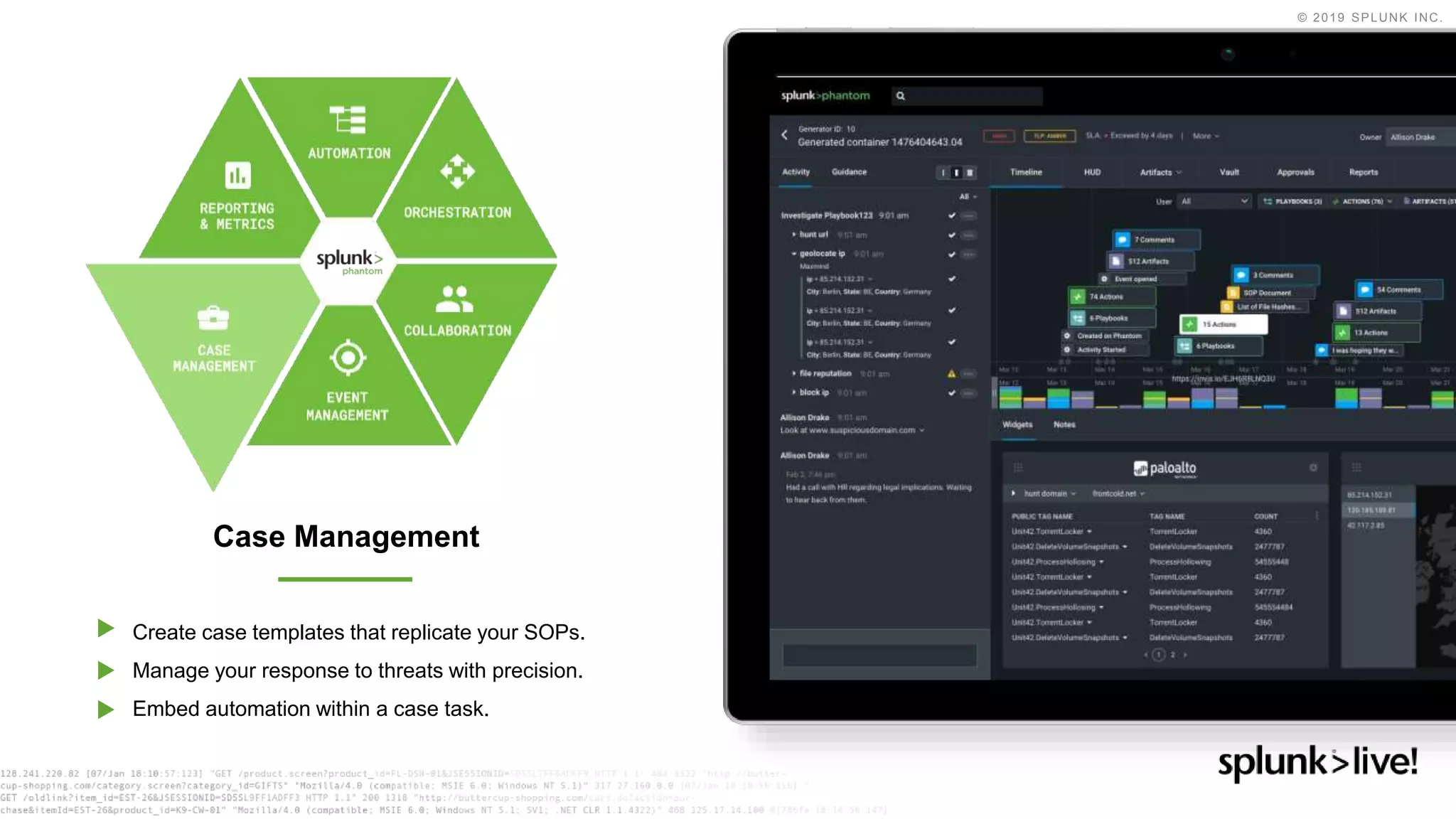Open the 74 Actions timeline card

pos(1112,296)
